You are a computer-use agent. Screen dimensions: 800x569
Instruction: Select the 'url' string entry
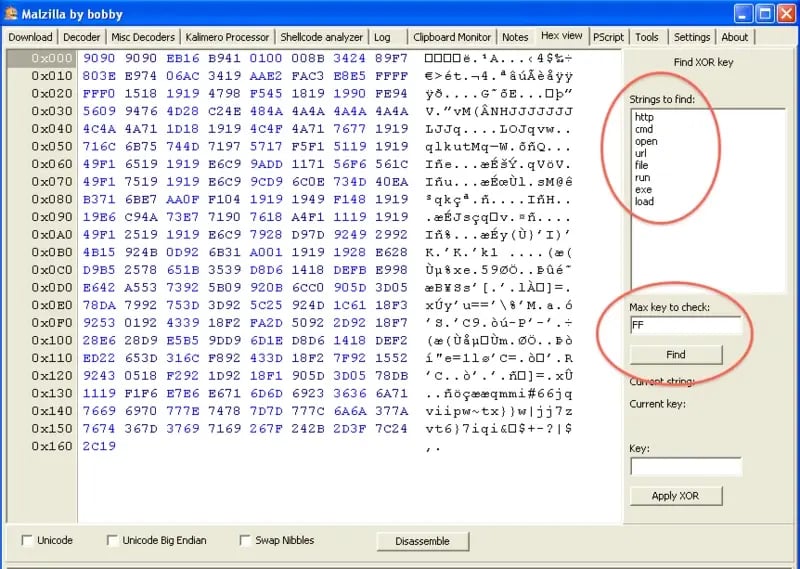tap(640, 153)
